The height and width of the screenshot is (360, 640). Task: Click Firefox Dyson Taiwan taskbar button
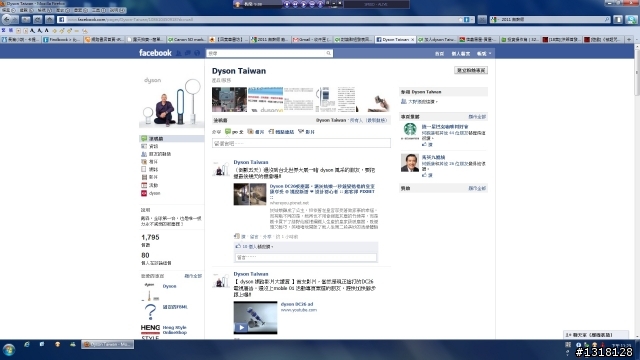point(107,344)
